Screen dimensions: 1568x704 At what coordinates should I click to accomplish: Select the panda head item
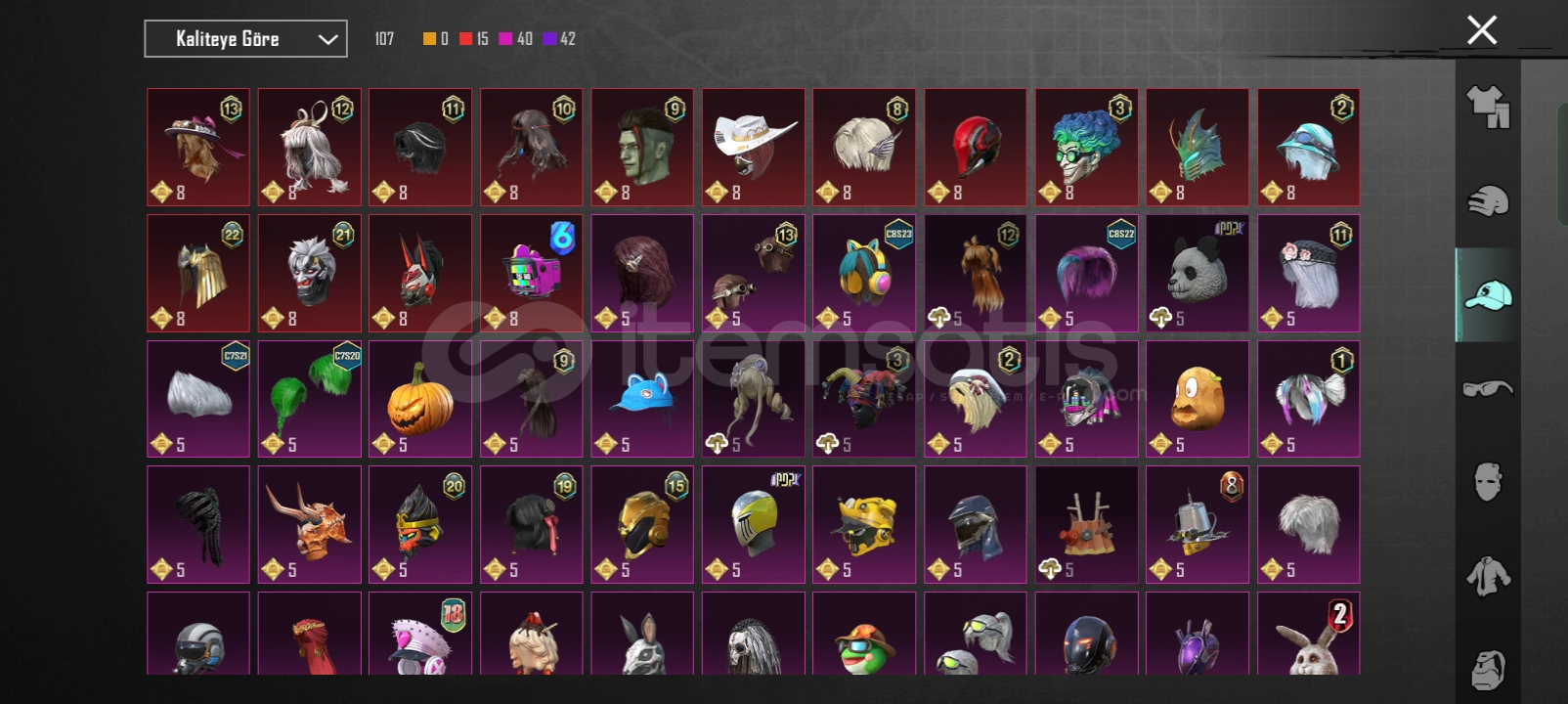1198,274
